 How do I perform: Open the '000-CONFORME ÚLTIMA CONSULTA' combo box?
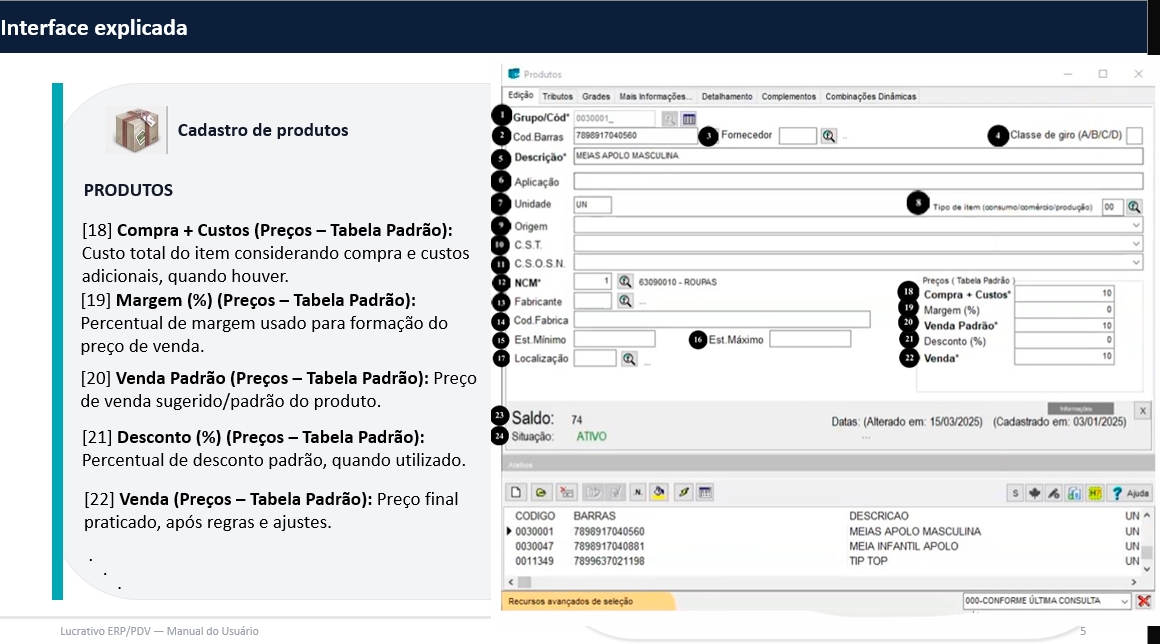1125,601
